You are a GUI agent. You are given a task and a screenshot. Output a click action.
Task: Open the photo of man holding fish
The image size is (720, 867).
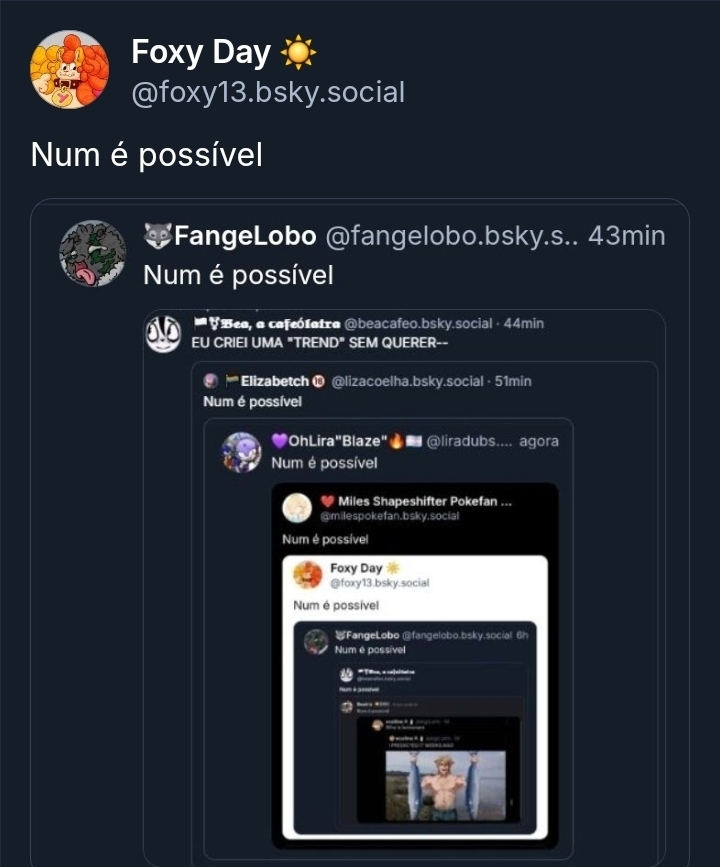coord(445,785)
